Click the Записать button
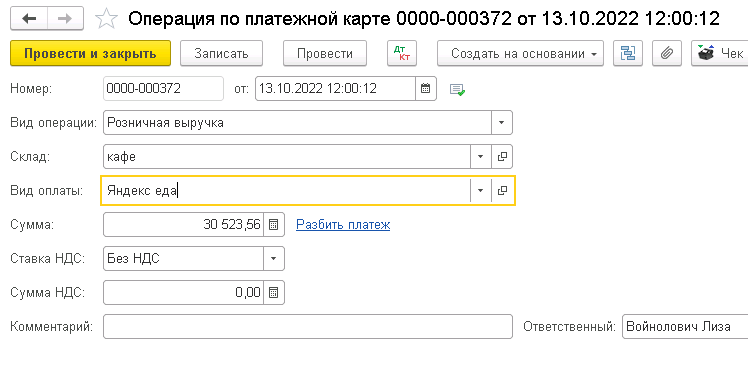748x376 pixels. 221,53
